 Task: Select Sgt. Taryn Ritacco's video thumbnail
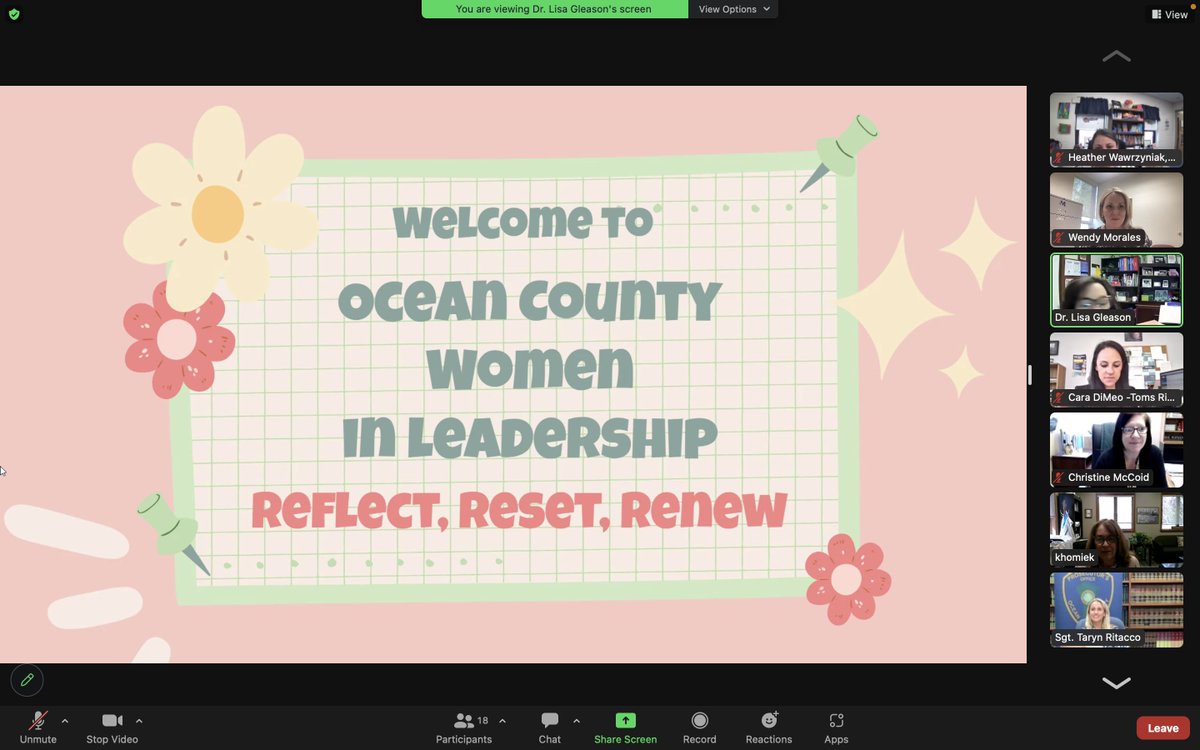tap(1116, 610)
